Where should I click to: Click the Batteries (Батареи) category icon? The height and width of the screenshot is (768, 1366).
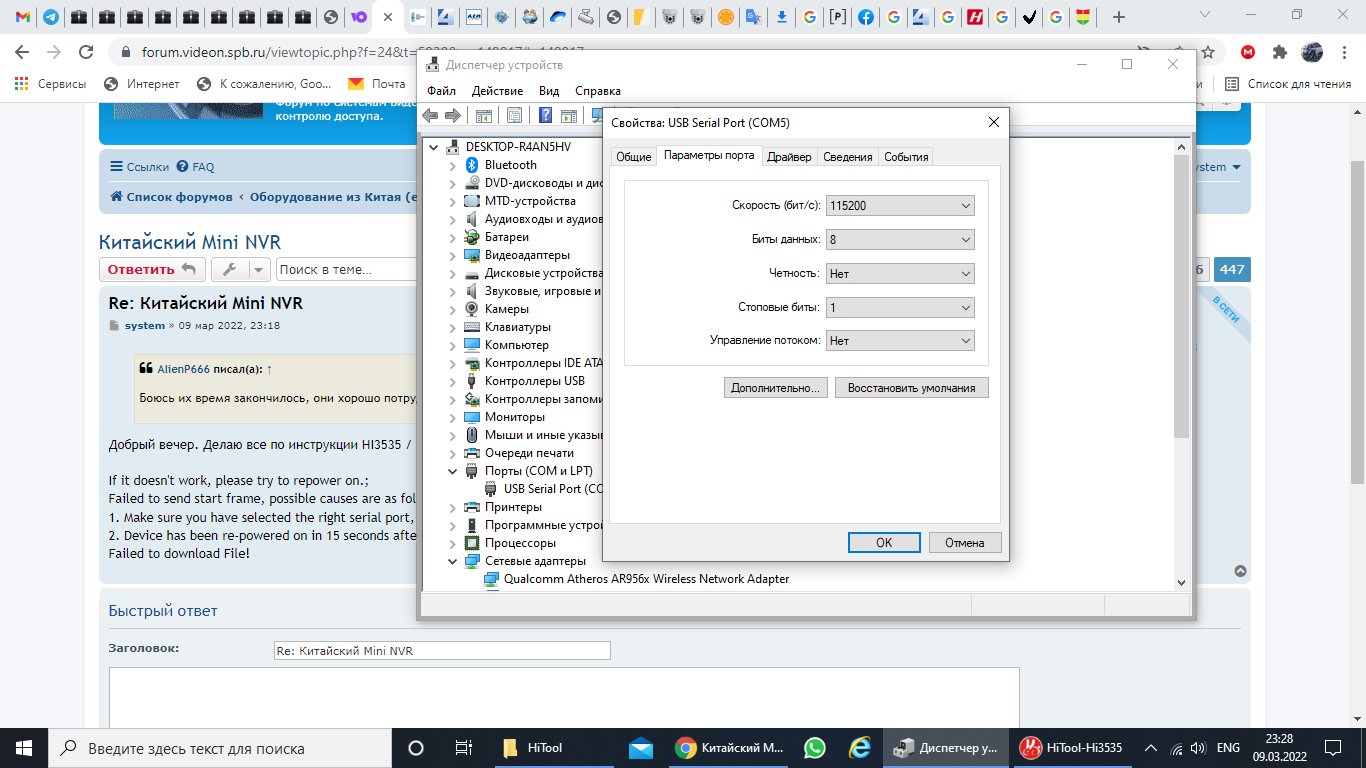point(472,237)
